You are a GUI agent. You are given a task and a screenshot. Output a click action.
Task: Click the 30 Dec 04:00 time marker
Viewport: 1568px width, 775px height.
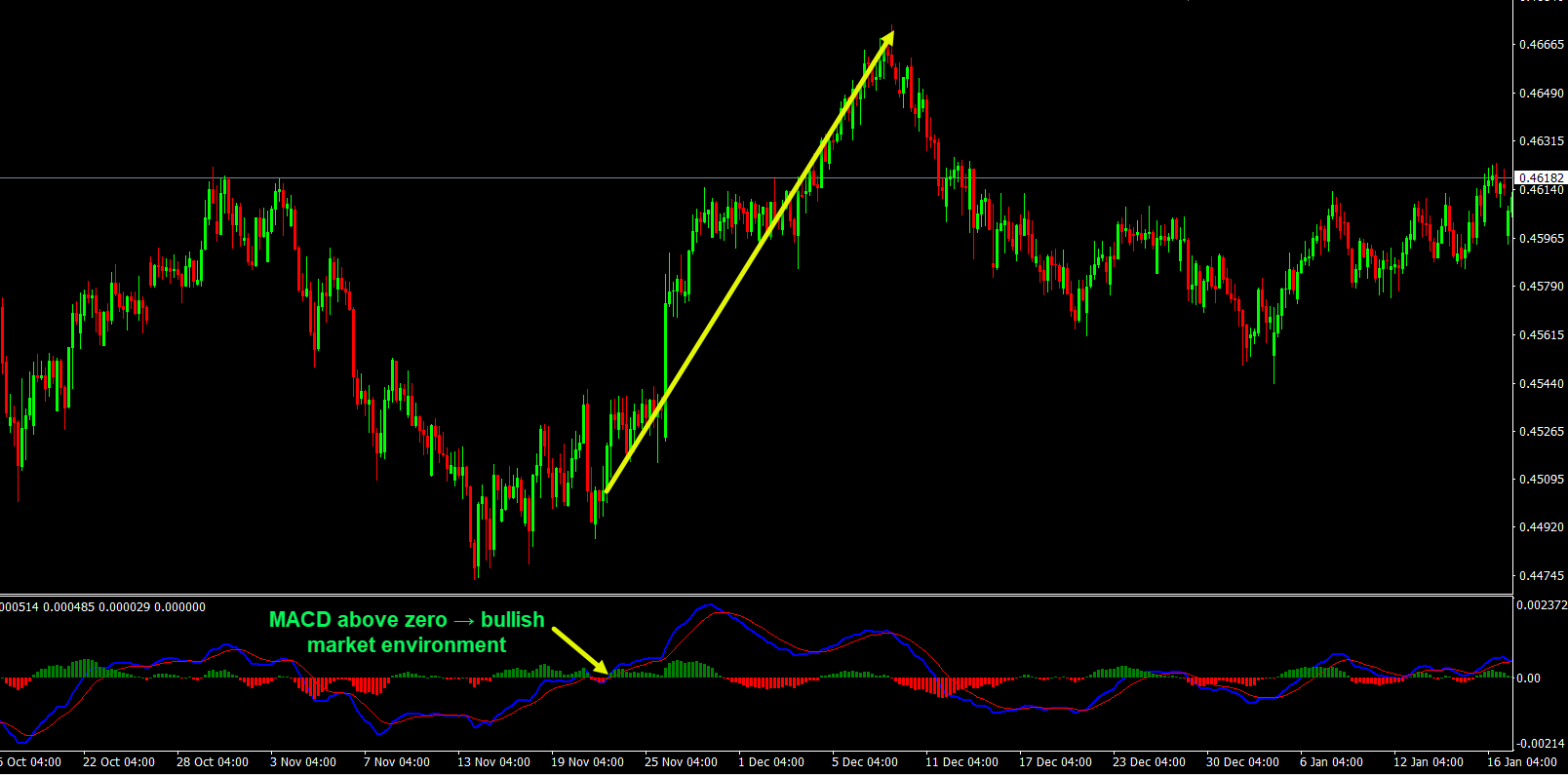[x=1242, y=762]
